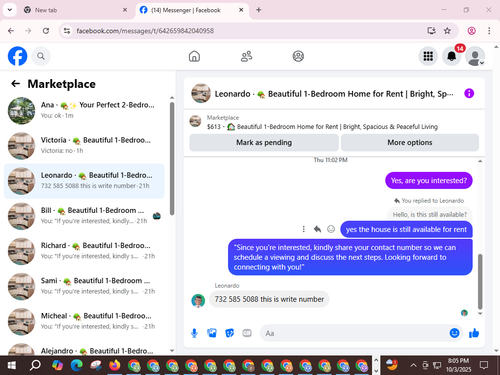This screenshot has width=500, height=375.
Task: Open the Micheal conversation
Action: tap(84, 321)
